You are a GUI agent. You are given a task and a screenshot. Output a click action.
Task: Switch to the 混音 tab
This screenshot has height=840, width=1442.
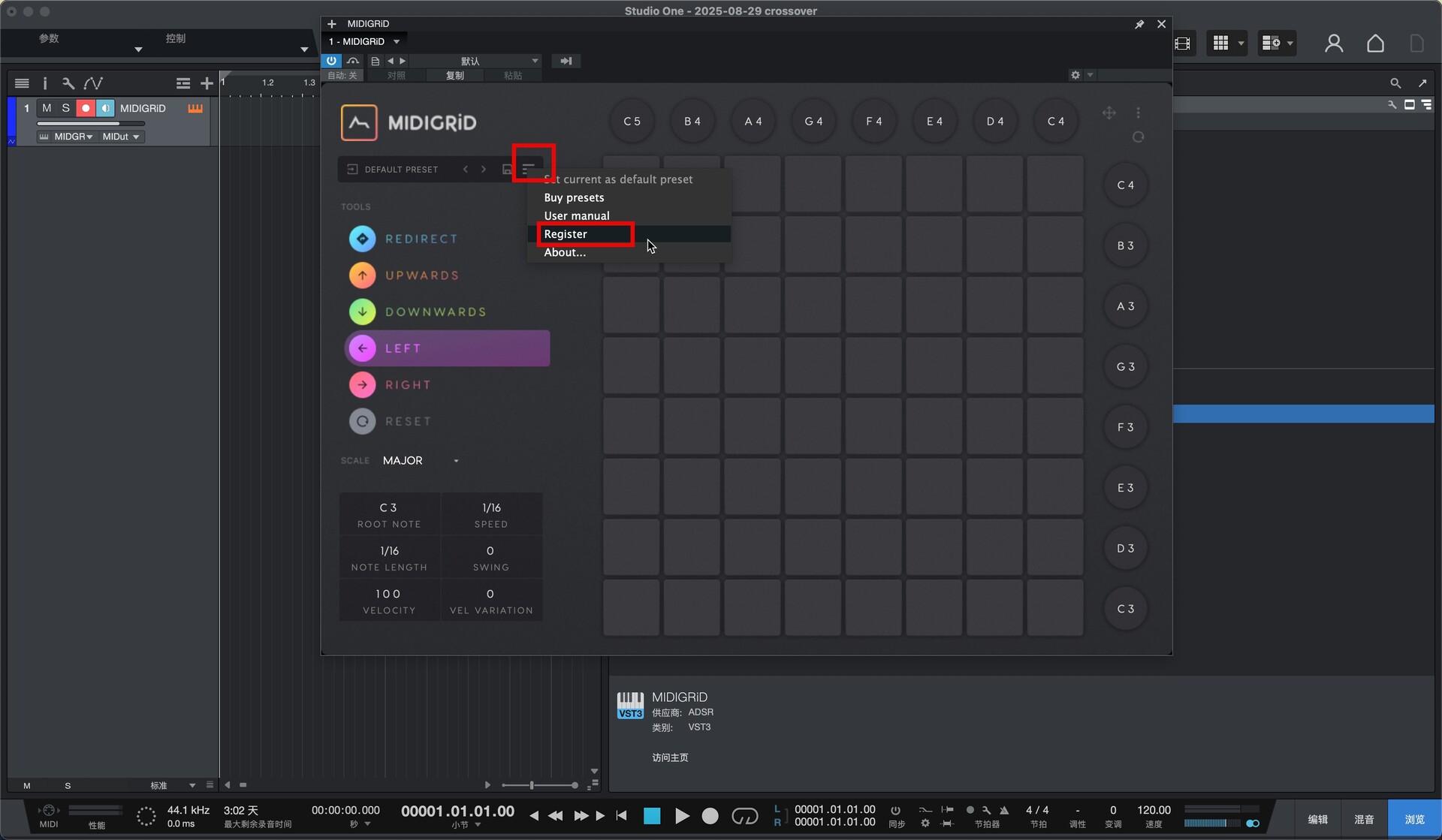1364,819
